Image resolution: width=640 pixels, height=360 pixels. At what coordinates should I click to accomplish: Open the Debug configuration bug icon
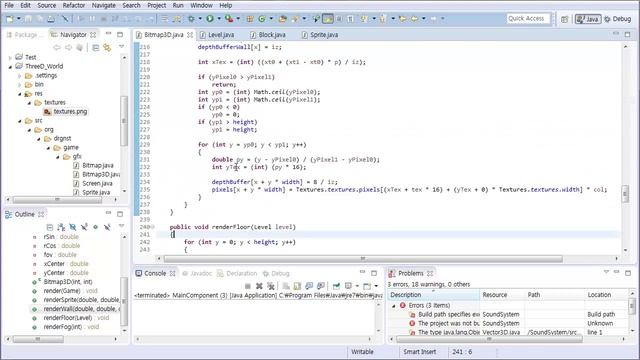pyautogui.click(x=191, y=19)
